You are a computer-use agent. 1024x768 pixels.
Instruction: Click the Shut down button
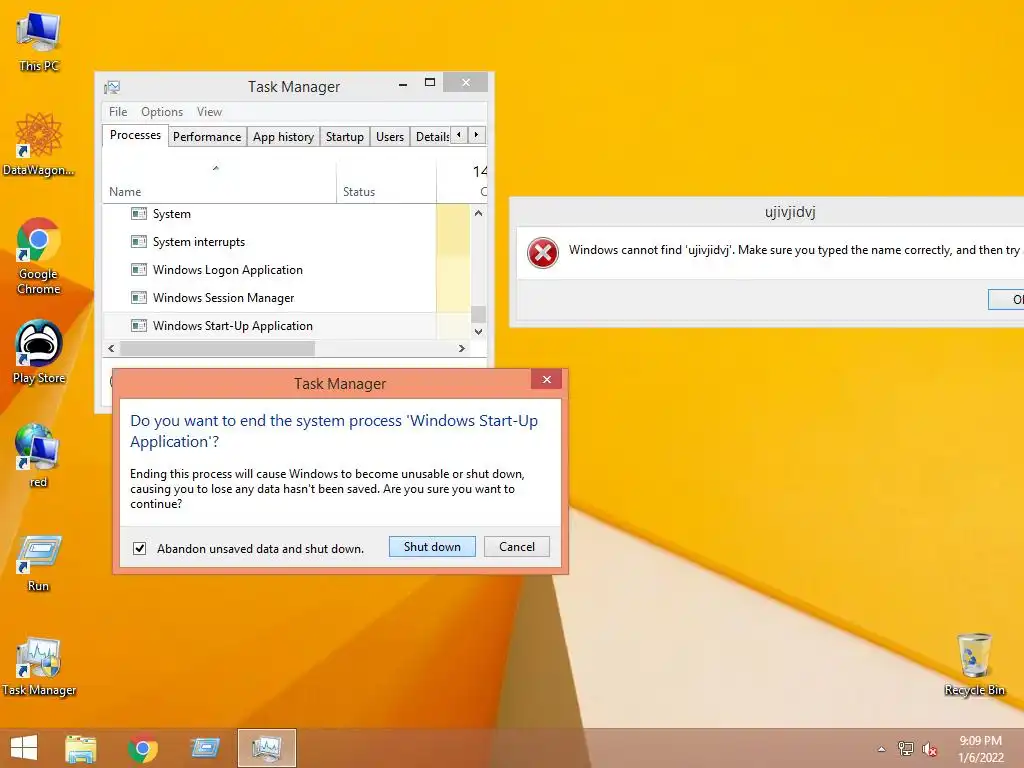click(x=432, y=547)
